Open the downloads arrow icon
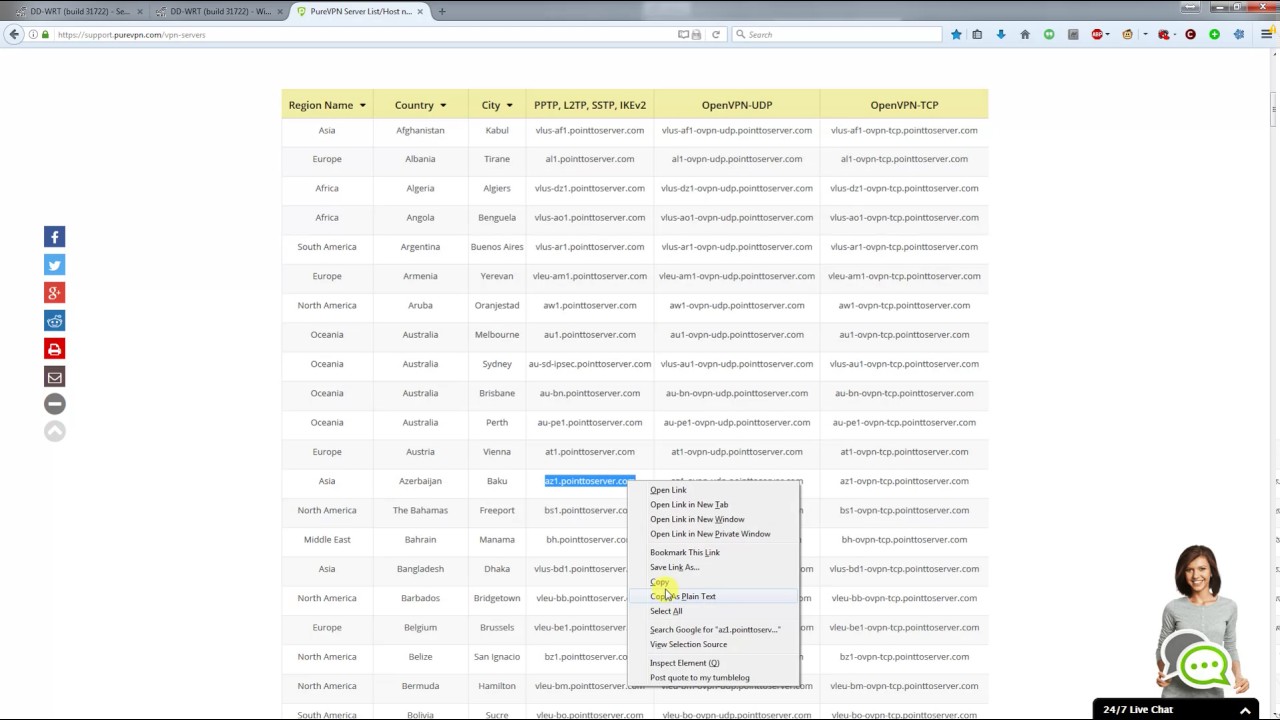Image resolution: width=1280 pixels, height=720 pixels. [x=1001, y=34]
